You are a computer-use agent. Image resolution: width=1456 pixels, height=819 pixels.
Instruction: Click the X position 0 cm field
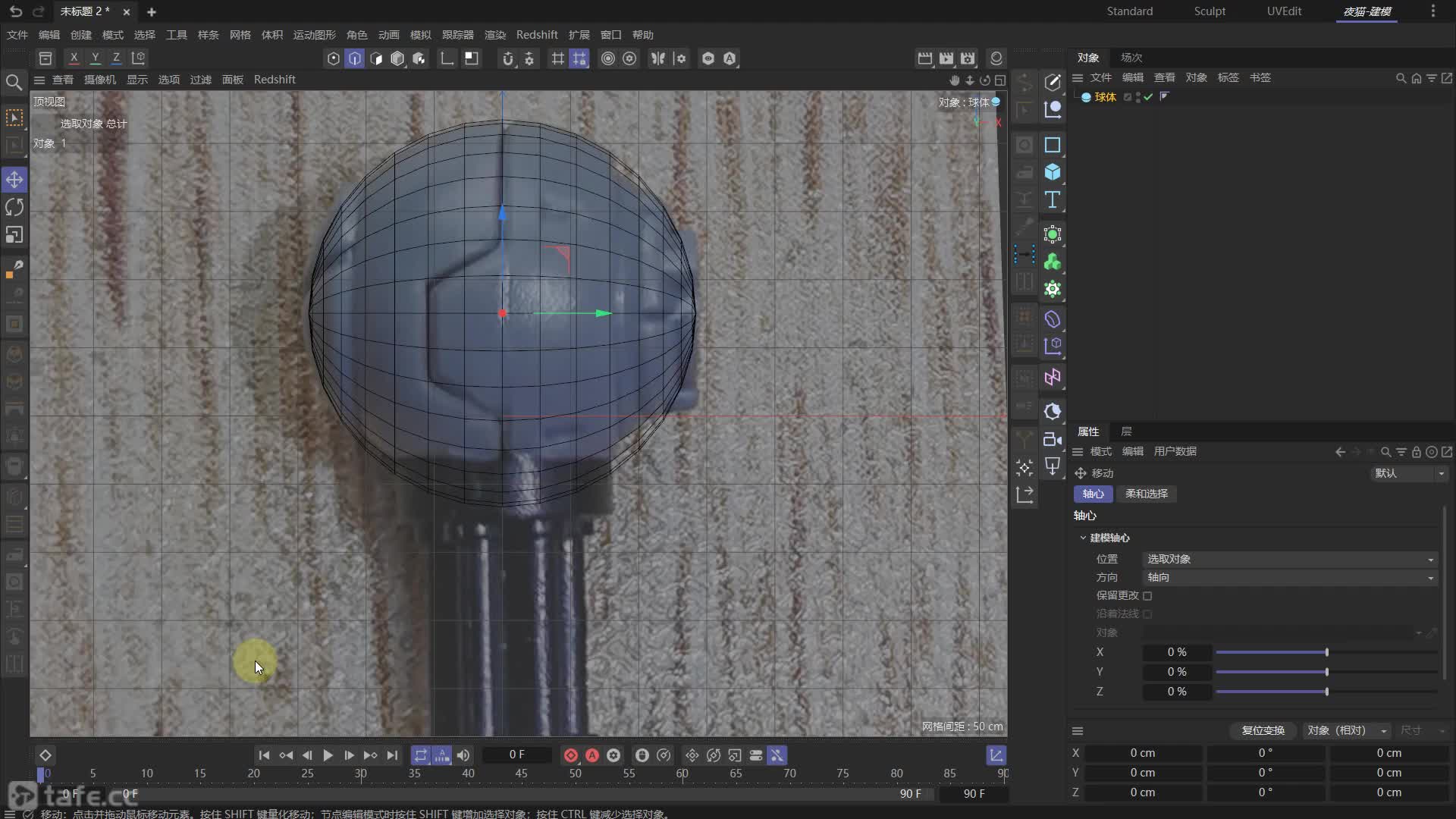click(1143, 753)
